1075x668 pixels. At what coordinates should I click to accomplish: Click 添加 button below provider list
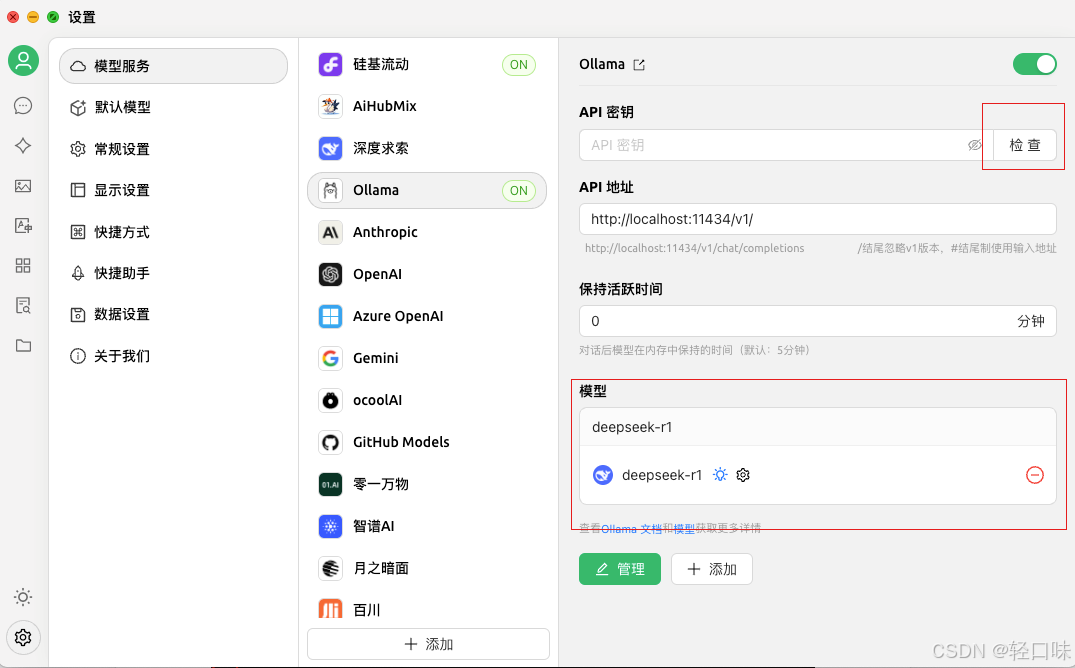click(428, 644)
